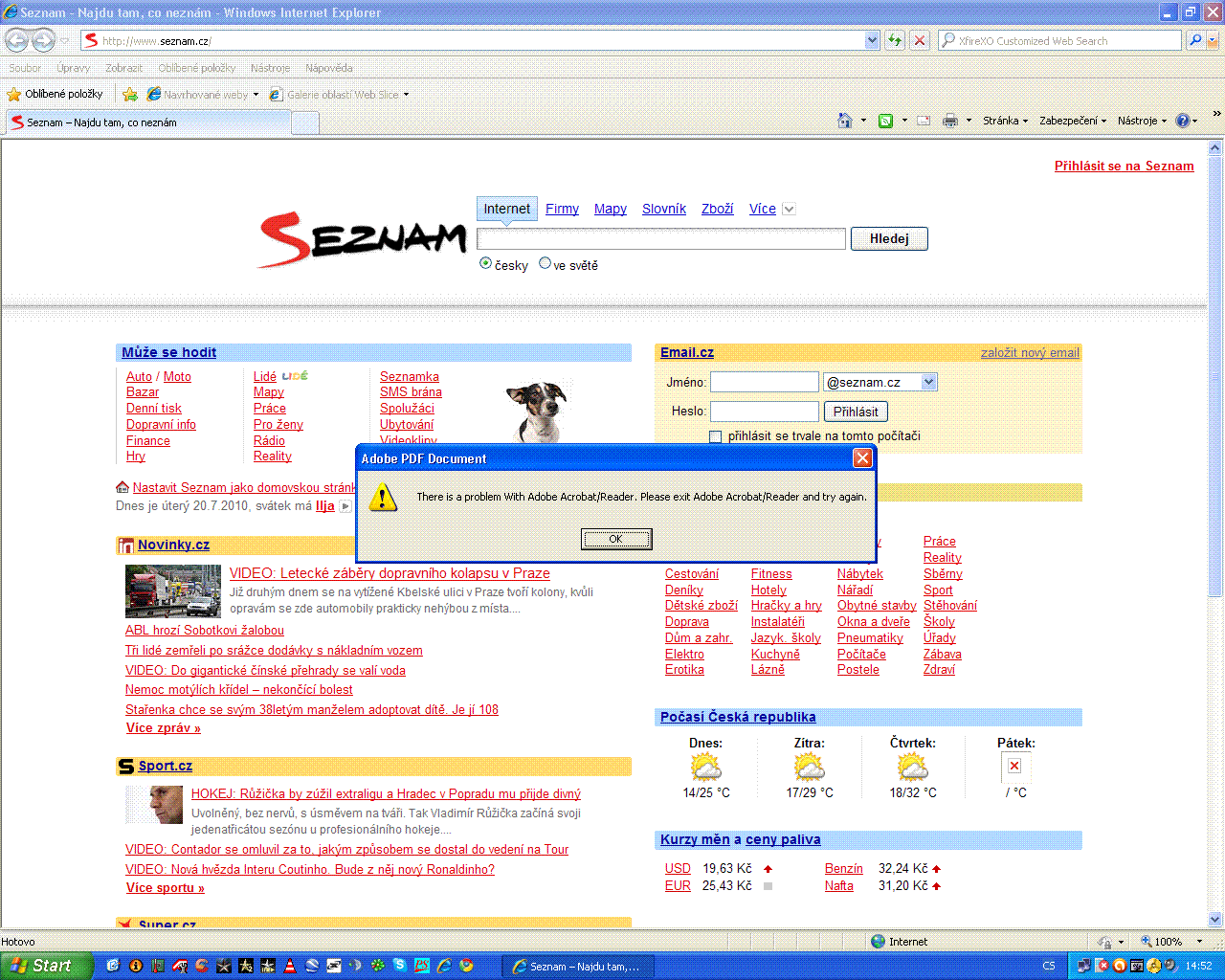Click the small arrow icon after Ilja
1225x980 pixels.
click(x=345, y=506)
